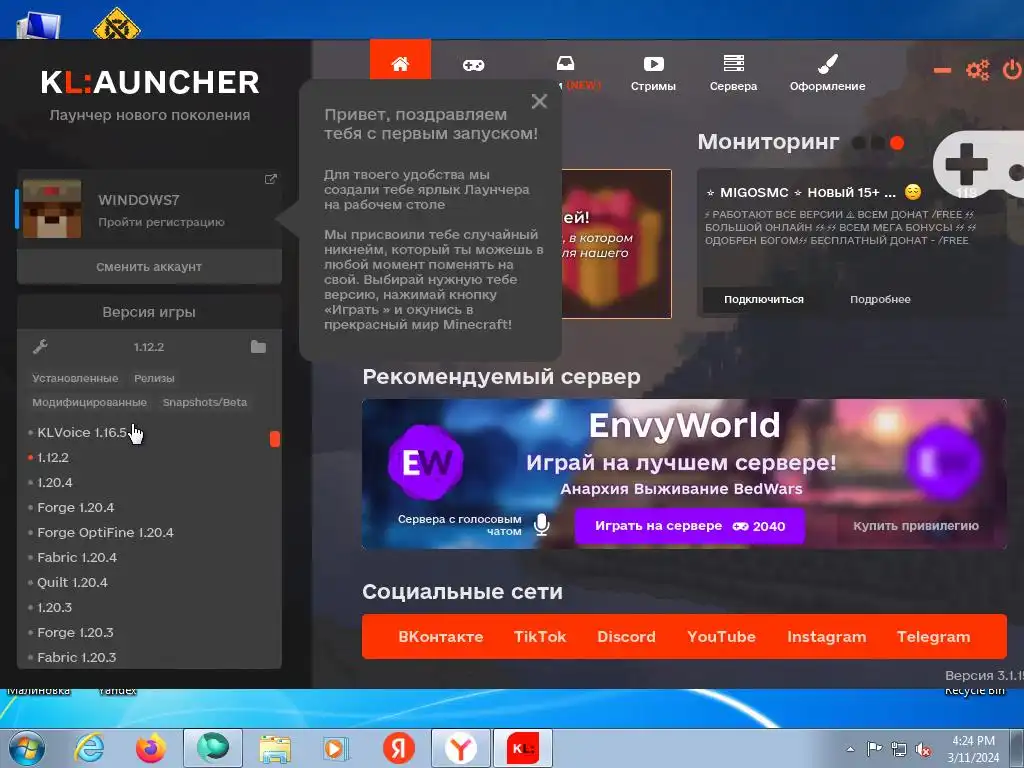Filter versions by Snapshots/Beta
The height and width of the screenshot is (768, 1024).
[205, 402]
